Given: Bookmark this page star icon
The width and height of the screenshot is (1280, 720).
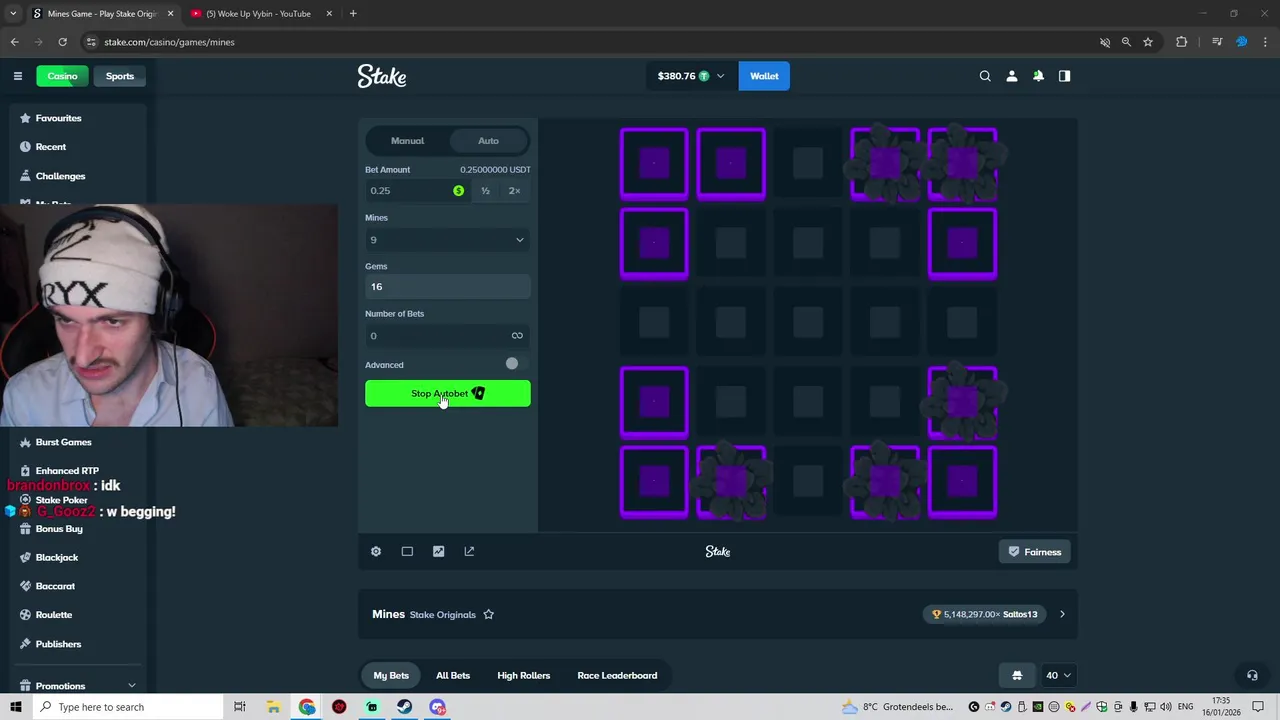Looking at the screenshot, I should click(x=1148, y=42).
